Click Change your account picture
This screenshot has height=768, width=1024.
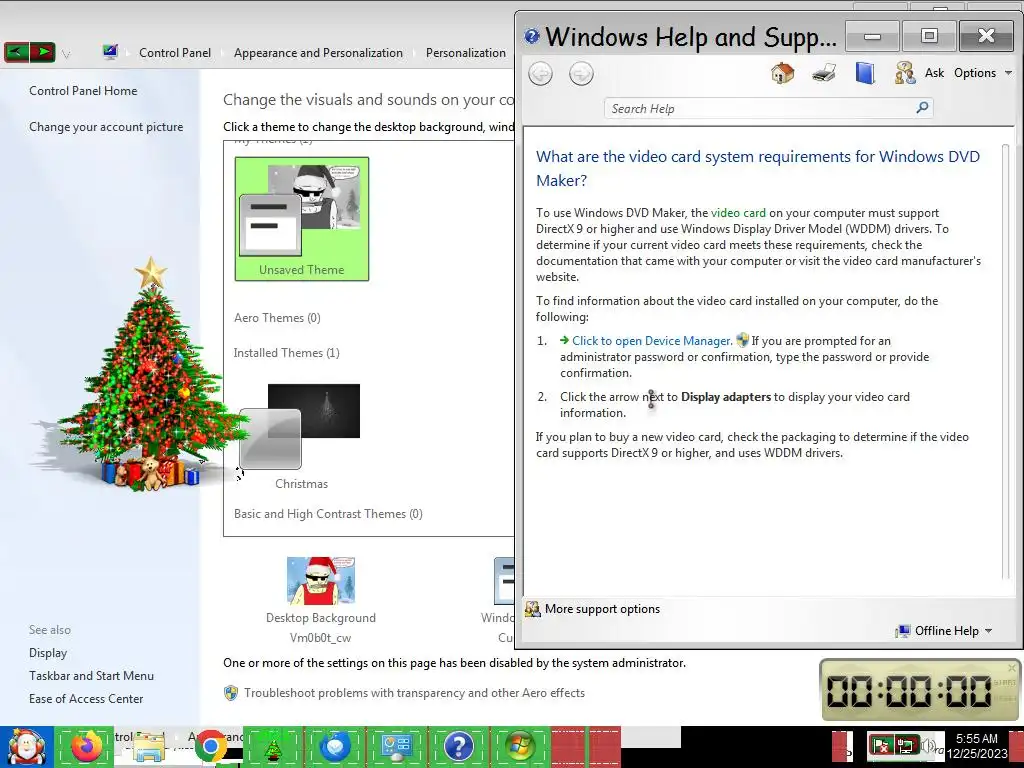(106, 127)
